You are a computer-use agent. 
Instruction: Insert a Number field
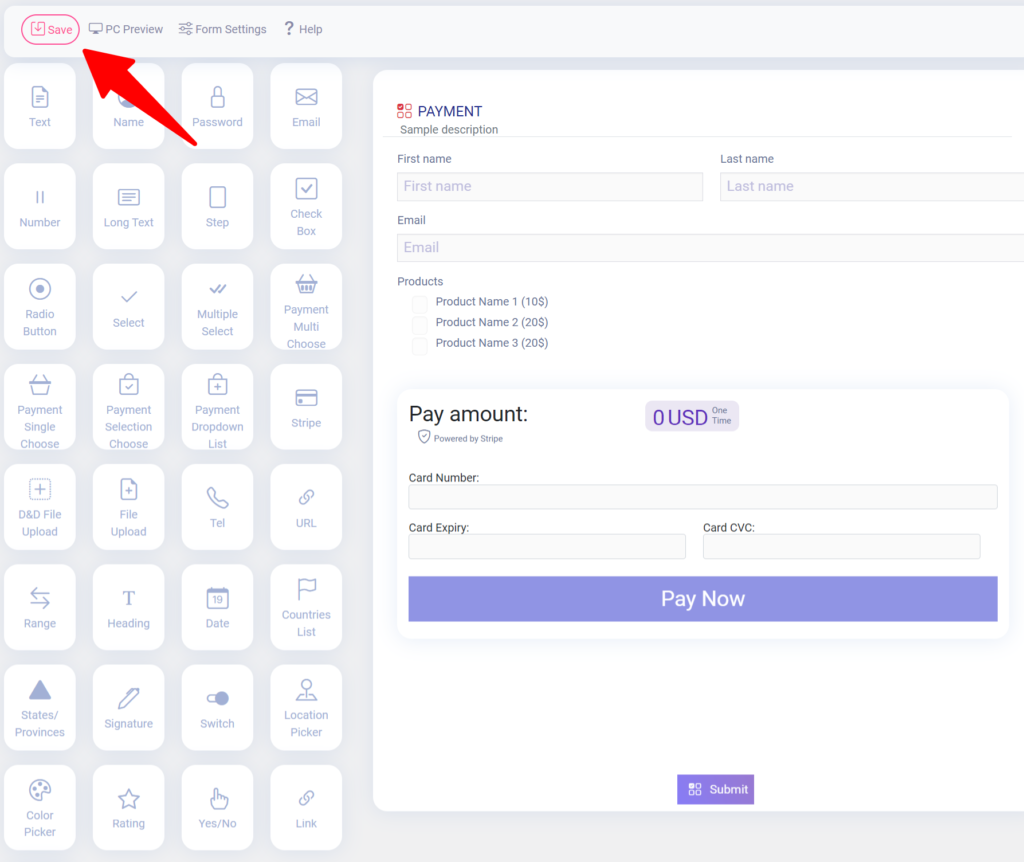coord(40,206)
